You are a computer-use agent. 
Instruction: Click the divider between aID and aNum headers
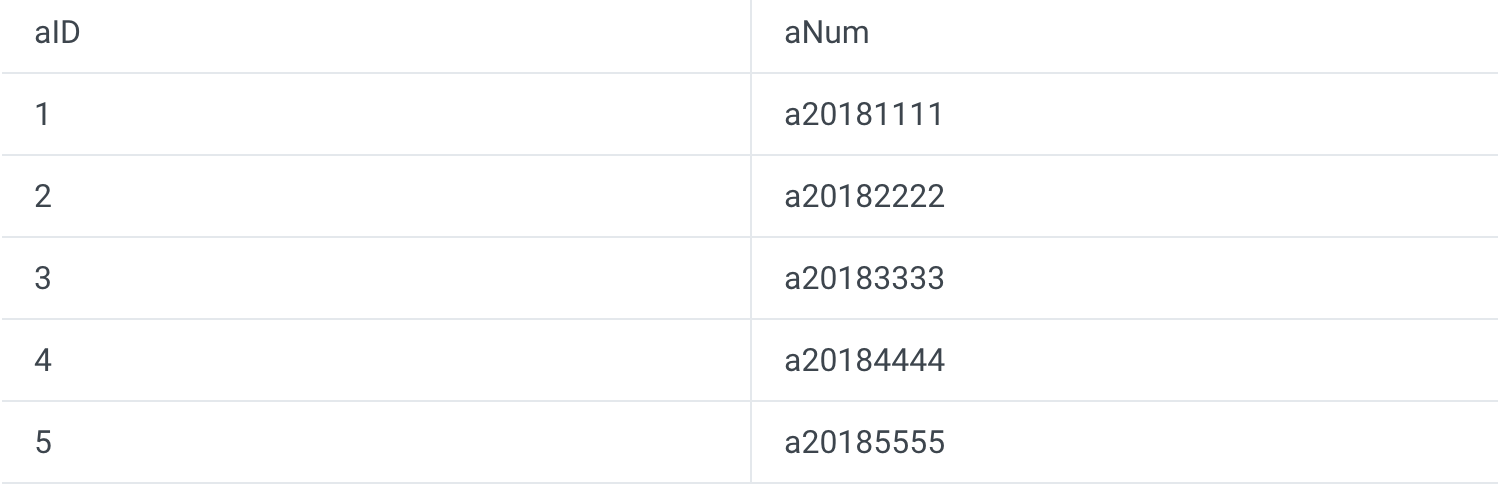point(751,35)
